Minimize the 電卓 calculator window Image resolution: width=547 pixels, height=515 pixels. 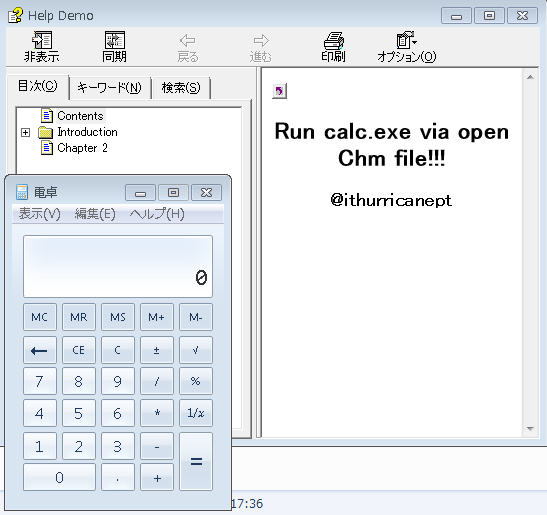click(x=141, y=193)
